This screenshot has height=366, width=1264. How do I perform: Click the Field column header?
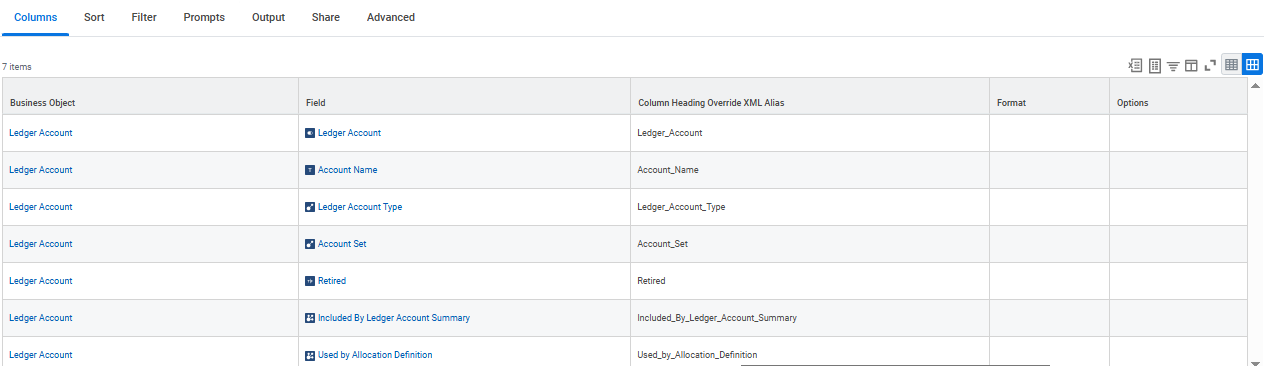464,96
